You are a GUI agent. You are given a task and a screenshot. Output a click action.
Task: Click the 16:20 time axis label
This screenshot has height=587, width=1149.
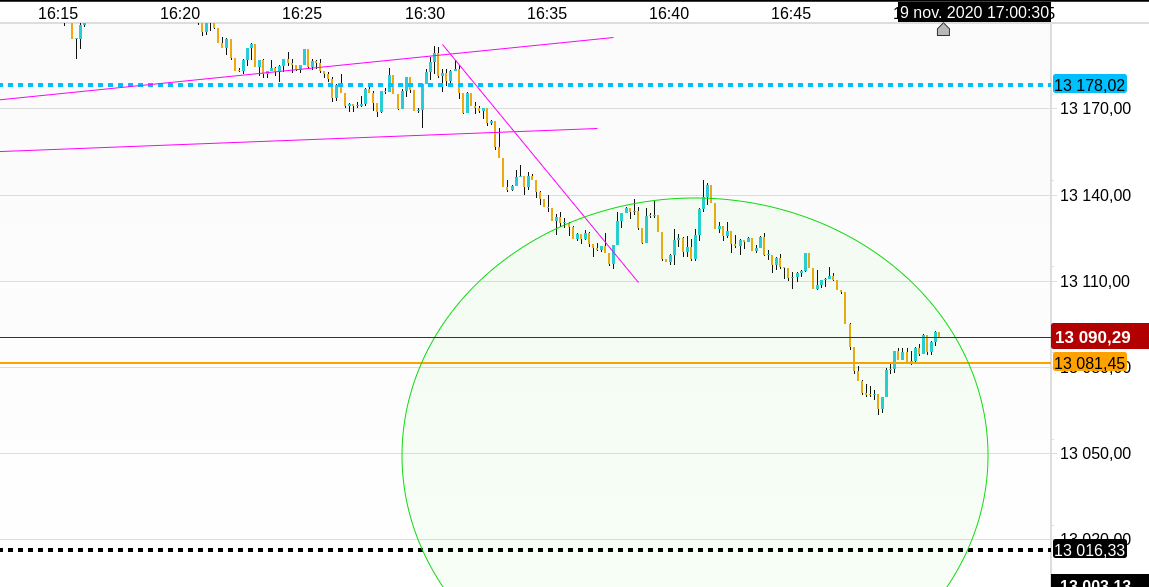(x=180, y=13)
